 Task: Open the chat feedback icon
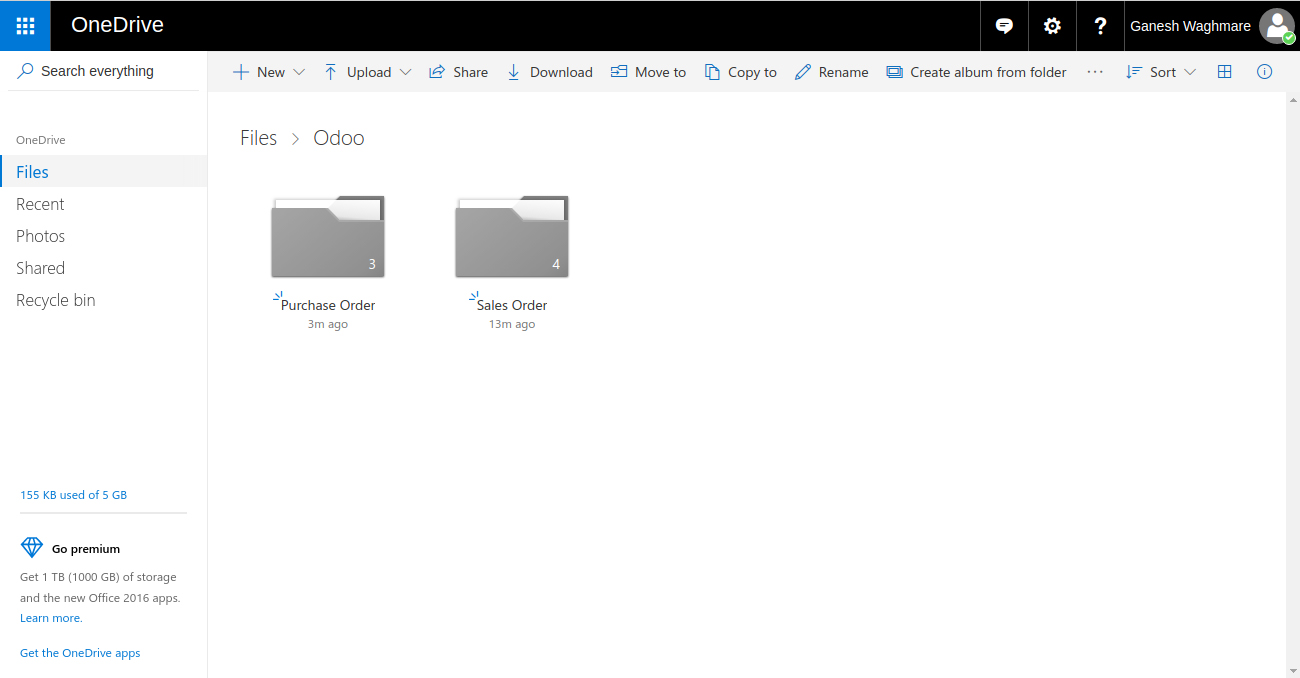coord(1004,26)
